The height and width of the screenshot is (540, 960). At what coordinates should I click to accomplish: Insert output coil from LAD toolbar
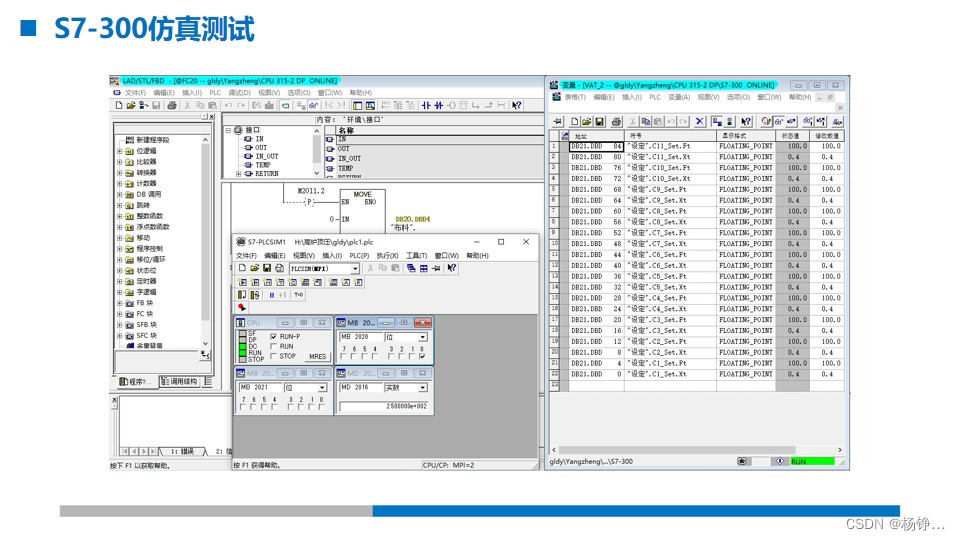click(x=451, y=105)
